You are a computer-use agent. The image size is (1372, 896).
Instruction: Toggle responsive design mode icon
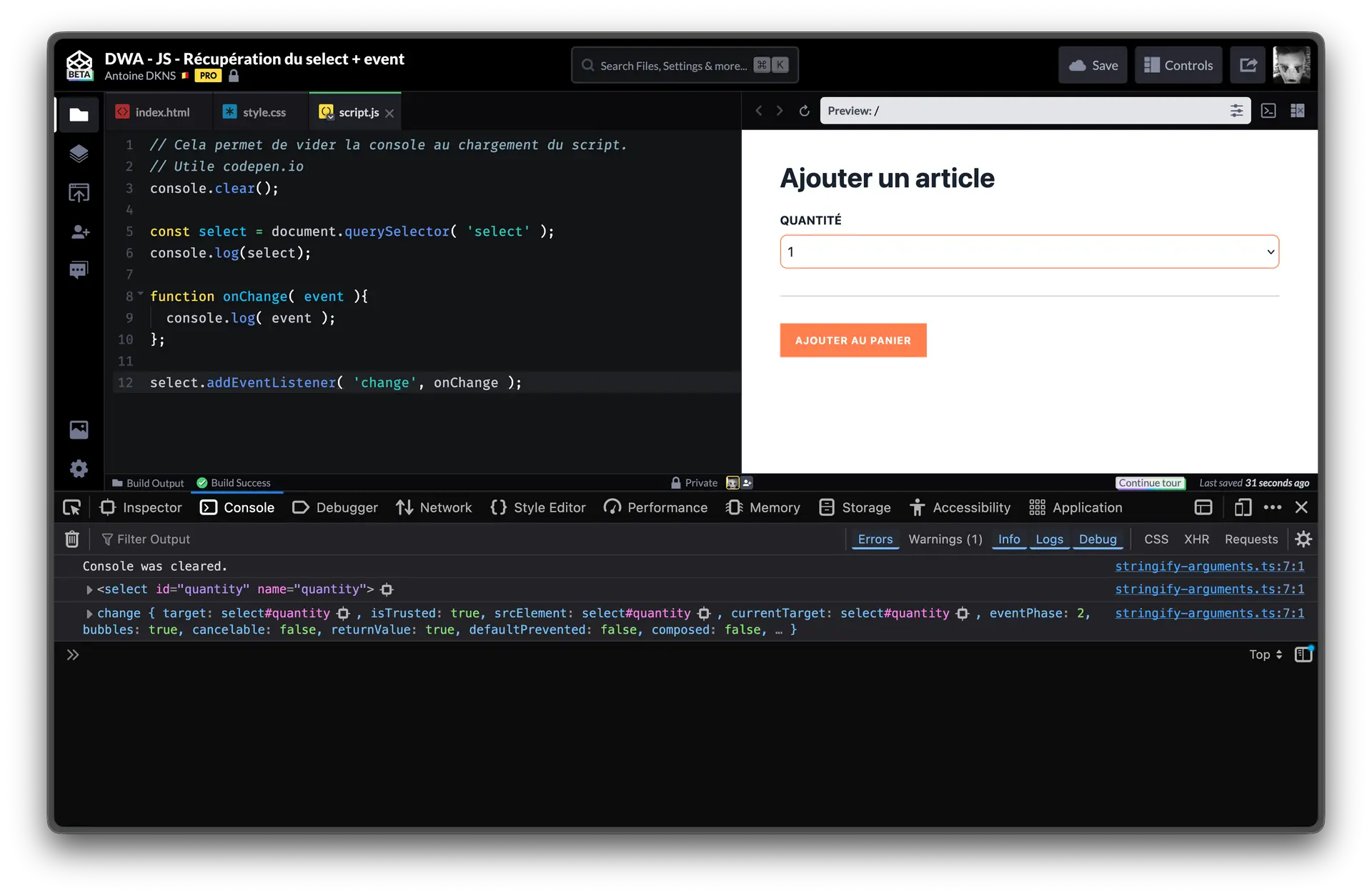tap(1243, 507)
